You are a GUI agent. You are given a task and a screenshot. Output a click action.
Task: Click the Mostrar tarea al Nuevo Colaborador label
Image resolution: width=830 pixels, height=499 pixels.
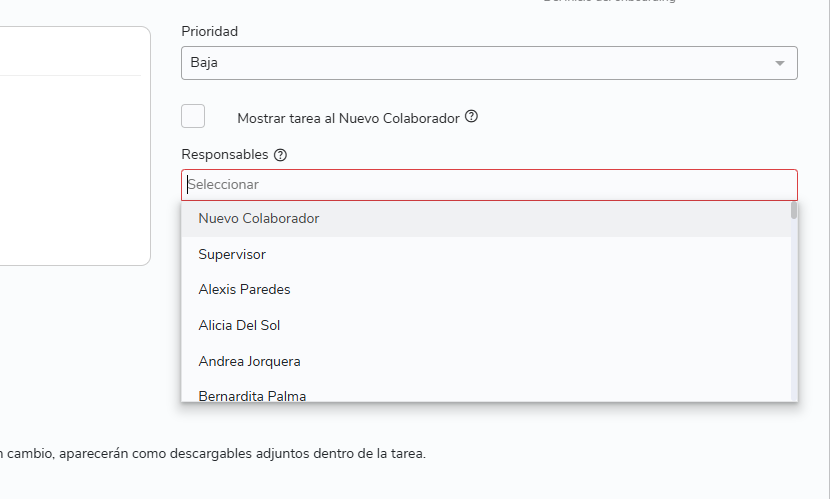348,118
